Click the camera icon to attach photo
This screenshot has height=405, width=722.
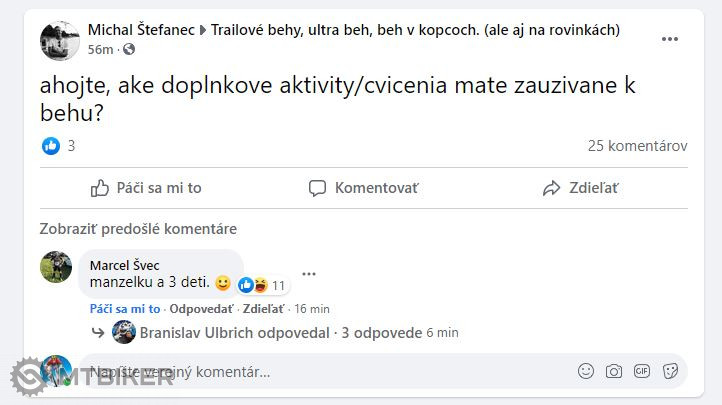(614, 371)
